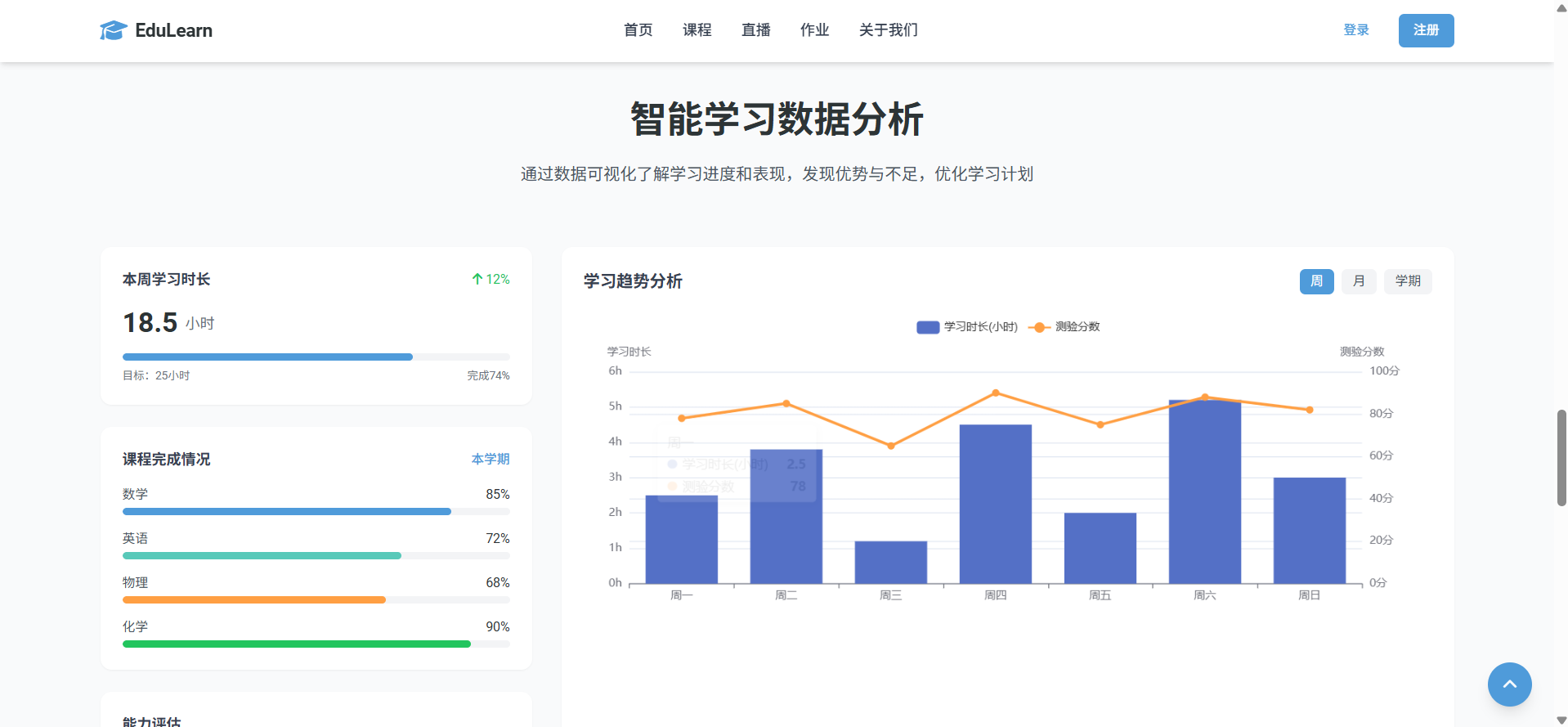Click the page vertical scrollbar thumb

pos(1561,458)
